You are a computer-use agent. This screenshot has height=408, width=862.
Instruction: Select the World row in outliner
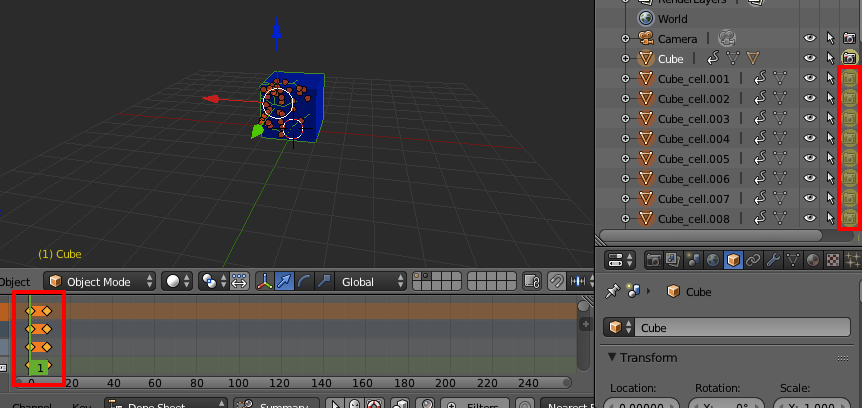coord(672,19)
